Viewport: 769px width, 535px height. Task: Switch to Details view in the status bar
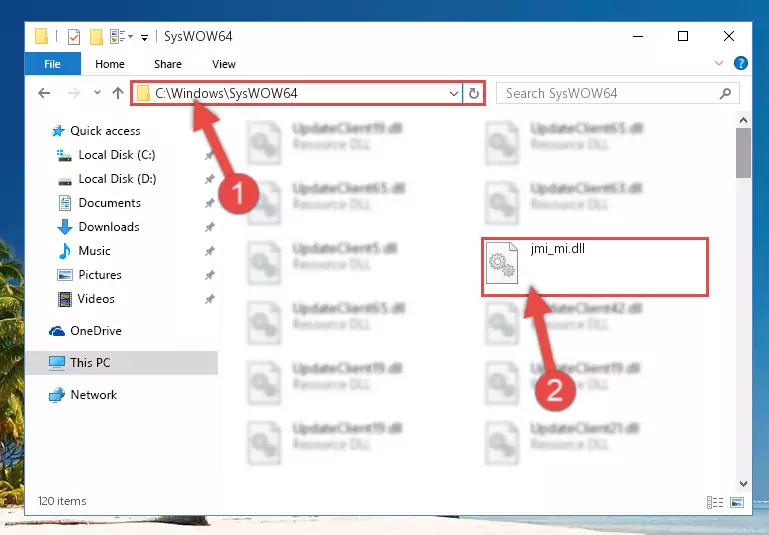tap(715, 502)
